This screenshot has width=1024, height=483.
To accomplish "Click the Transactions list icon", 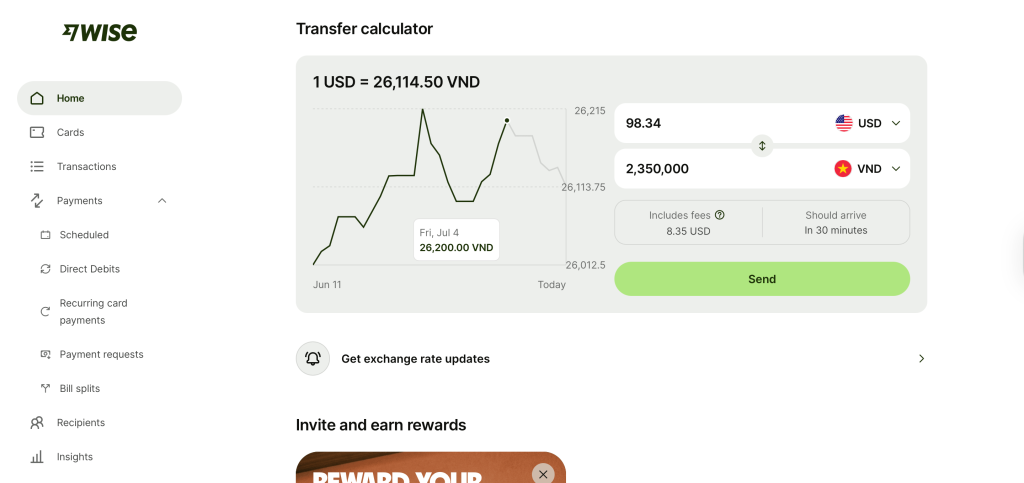I will pyautogui.click(x=37, y=166).
